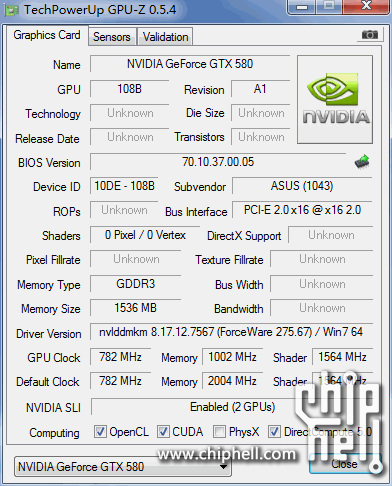392x486 pixels.
Task: Click the "Driver Version" label
Action: 49,334
